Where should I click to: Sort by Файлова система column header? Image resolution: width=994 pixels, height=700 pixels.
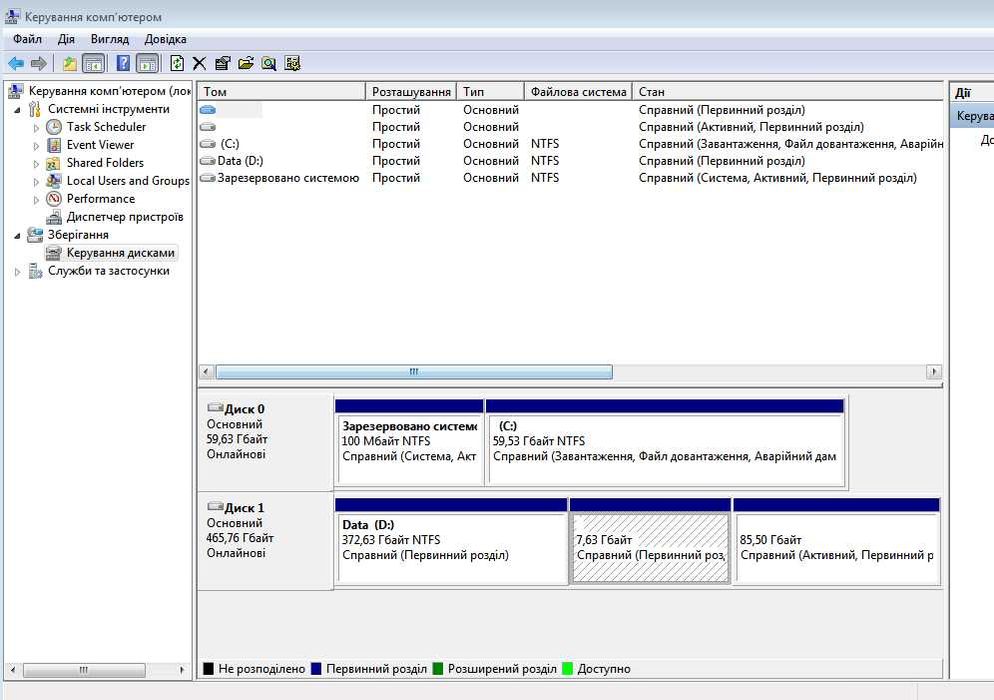tap(578, 91)
